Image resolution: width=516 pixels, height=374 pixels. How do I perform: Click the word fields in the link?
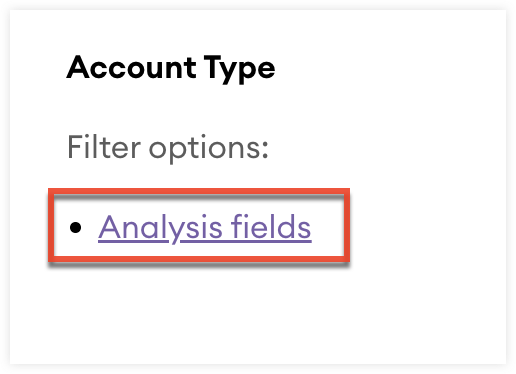pyautogui.click(x=271, y=227)
